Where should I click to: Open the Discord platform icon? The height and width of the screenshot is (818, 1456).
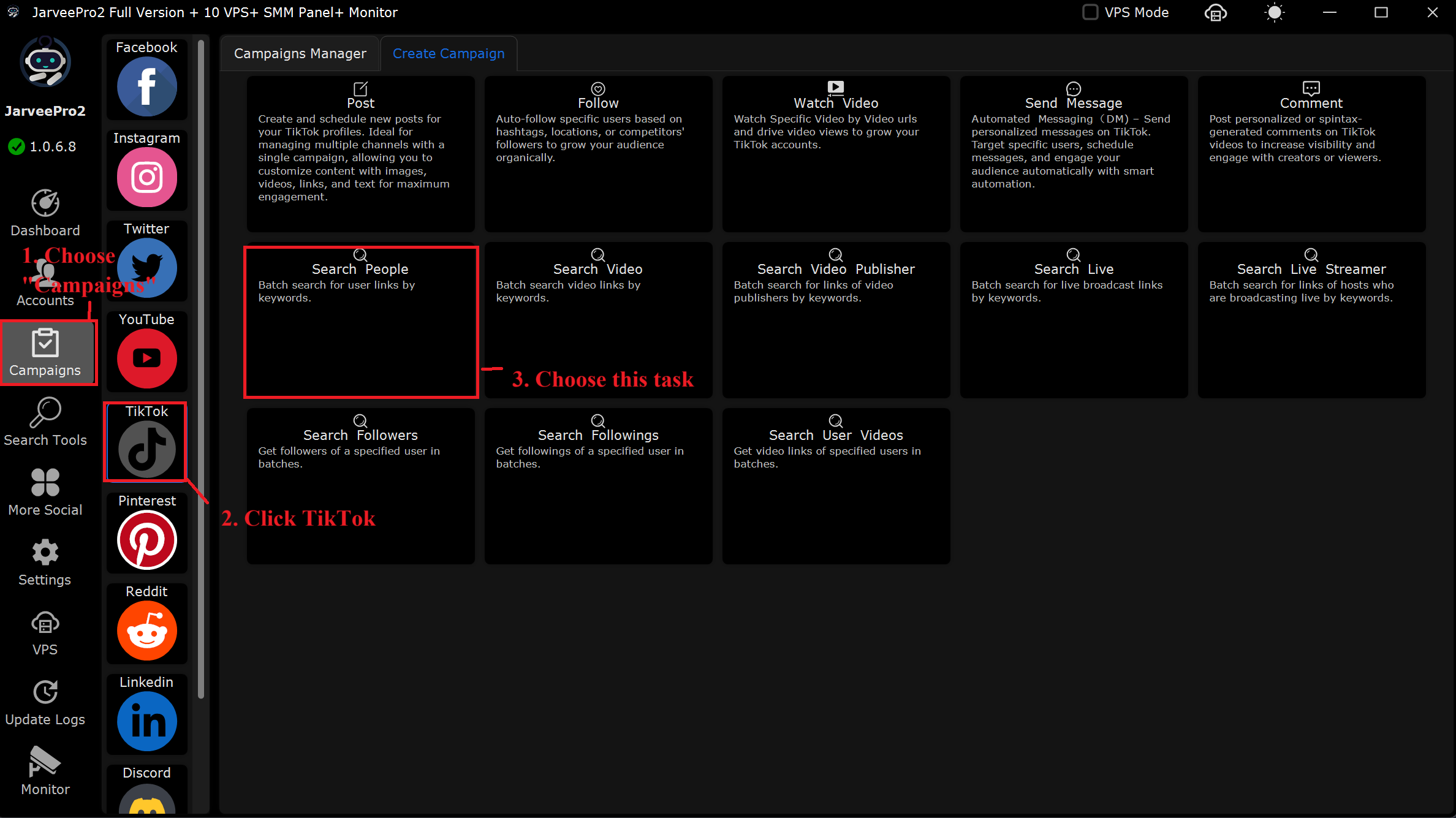[147, 798]
